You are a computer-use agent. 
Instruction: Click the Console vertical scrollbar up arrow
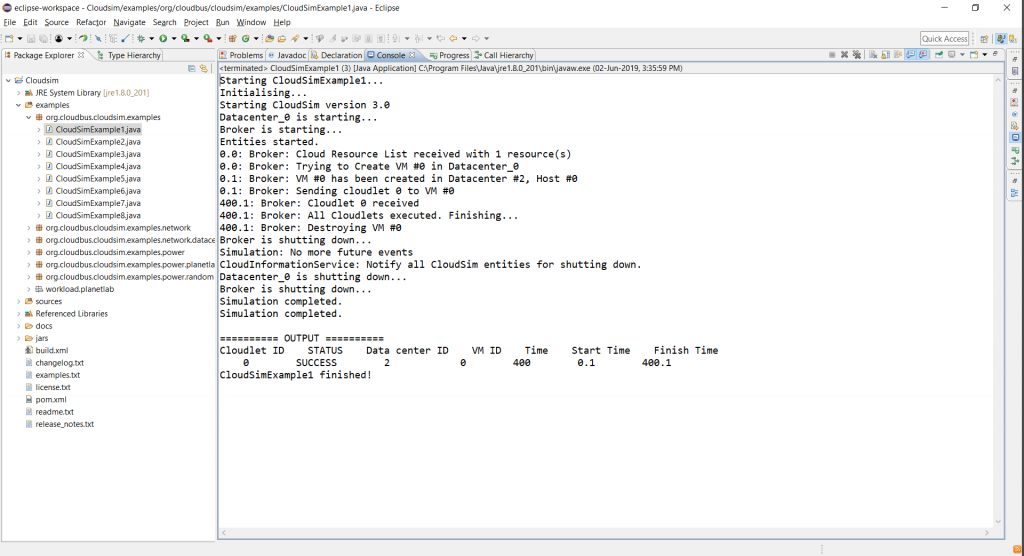tap(998, 80)
